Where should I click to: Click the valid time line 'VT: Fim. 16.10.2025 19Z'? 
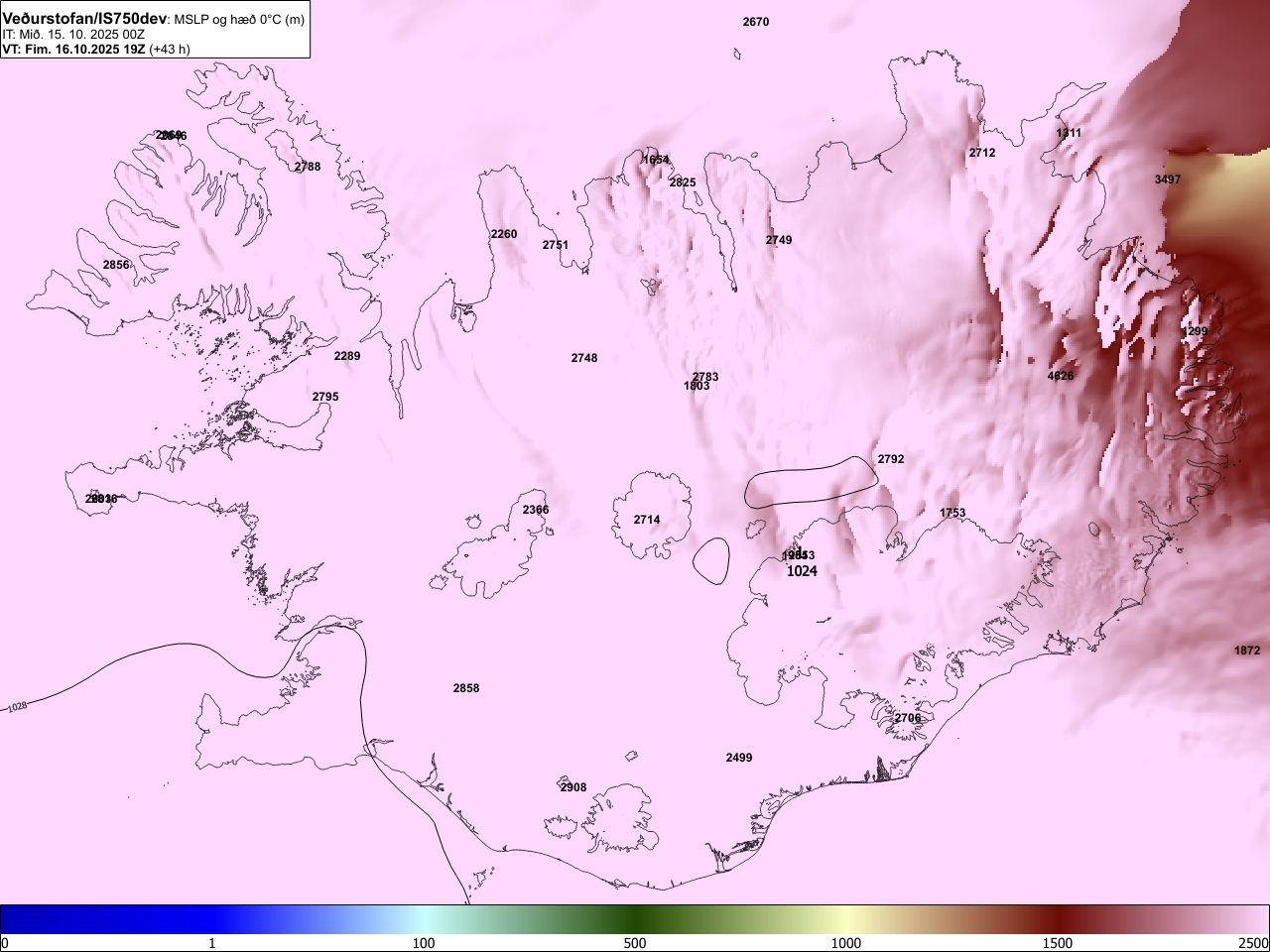tap(73, 49)
